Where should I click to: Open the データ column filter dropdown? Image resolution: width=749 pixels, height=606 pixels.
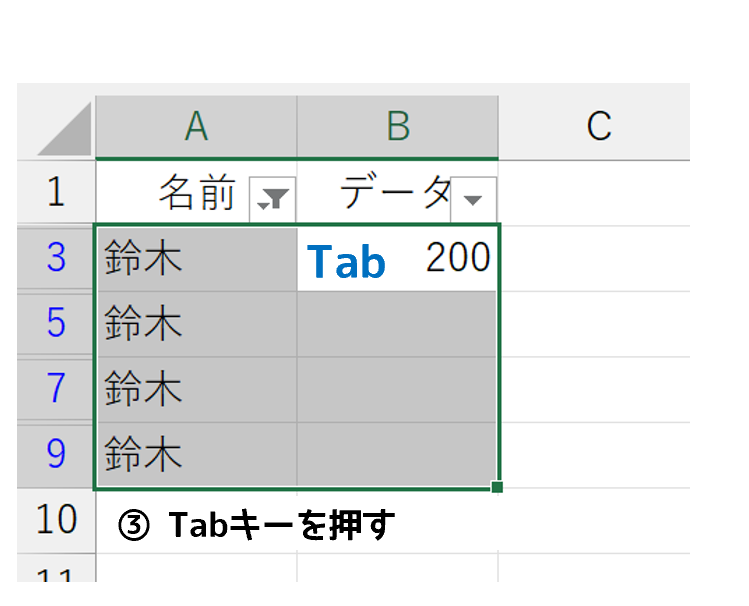coord(473,199)
